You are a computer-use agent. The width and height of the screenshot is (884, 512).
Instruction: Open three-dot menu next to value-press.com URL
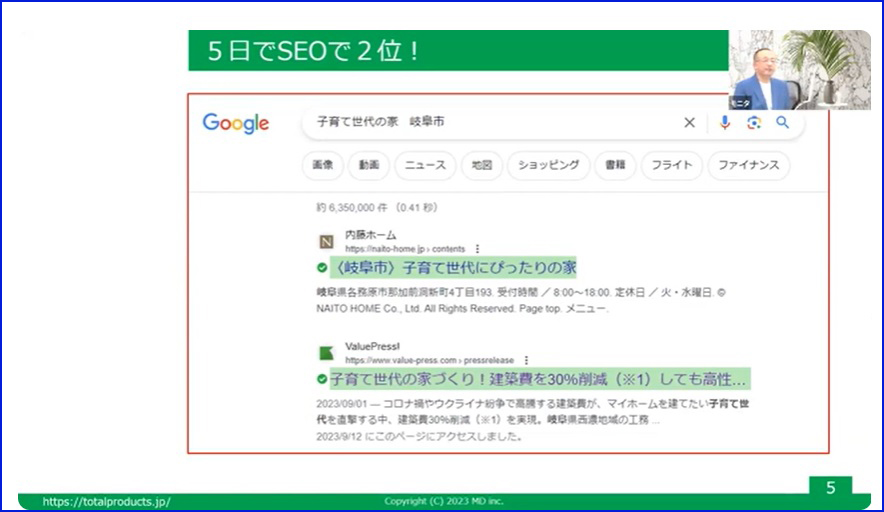pos(526,359)
